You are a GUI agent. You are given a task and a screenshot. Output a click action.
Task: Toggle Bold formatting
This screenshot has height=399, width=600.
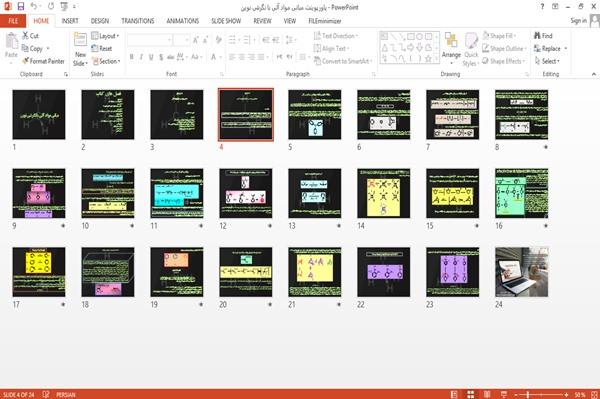click(x=132, y=57)
